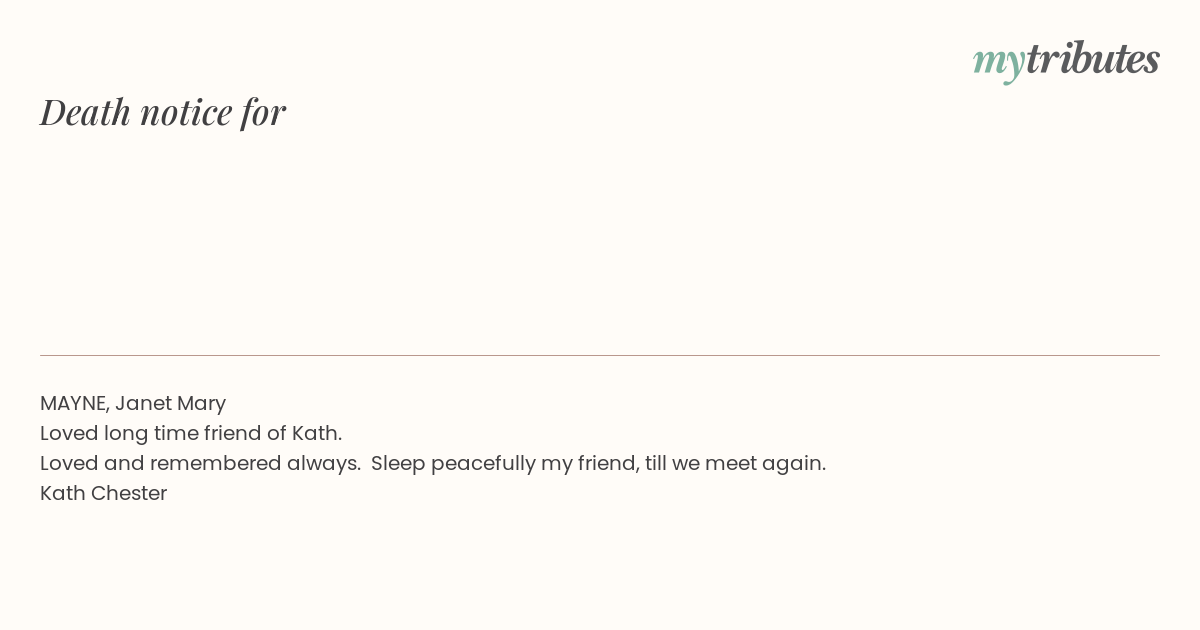Viewport: 1200px width, 630px height.
Task: Click the green "my" part of logo
Action: [999, 63]
